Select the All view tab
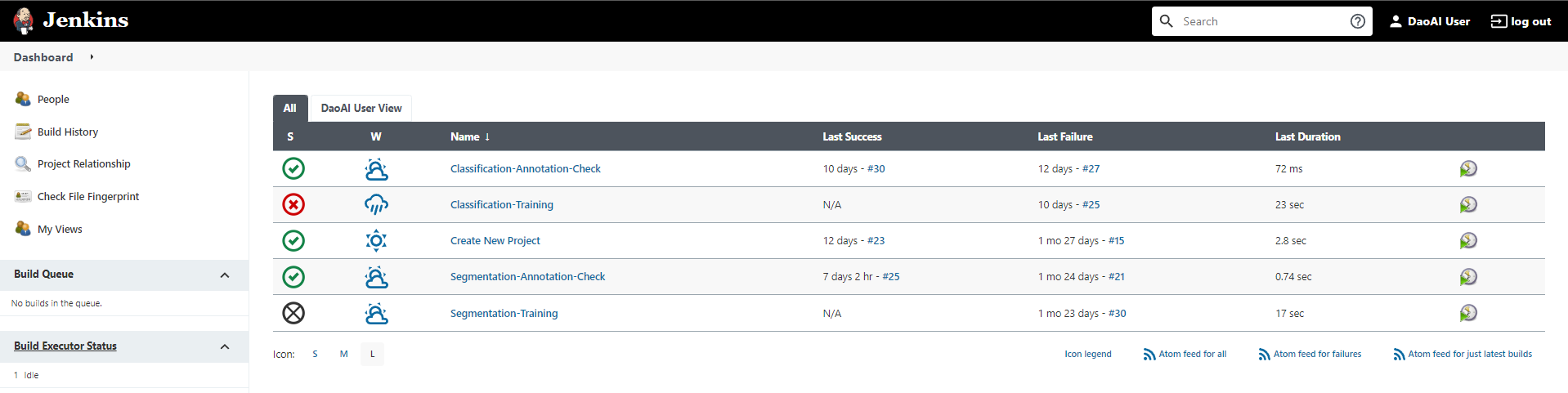 [x=290, y=108]
